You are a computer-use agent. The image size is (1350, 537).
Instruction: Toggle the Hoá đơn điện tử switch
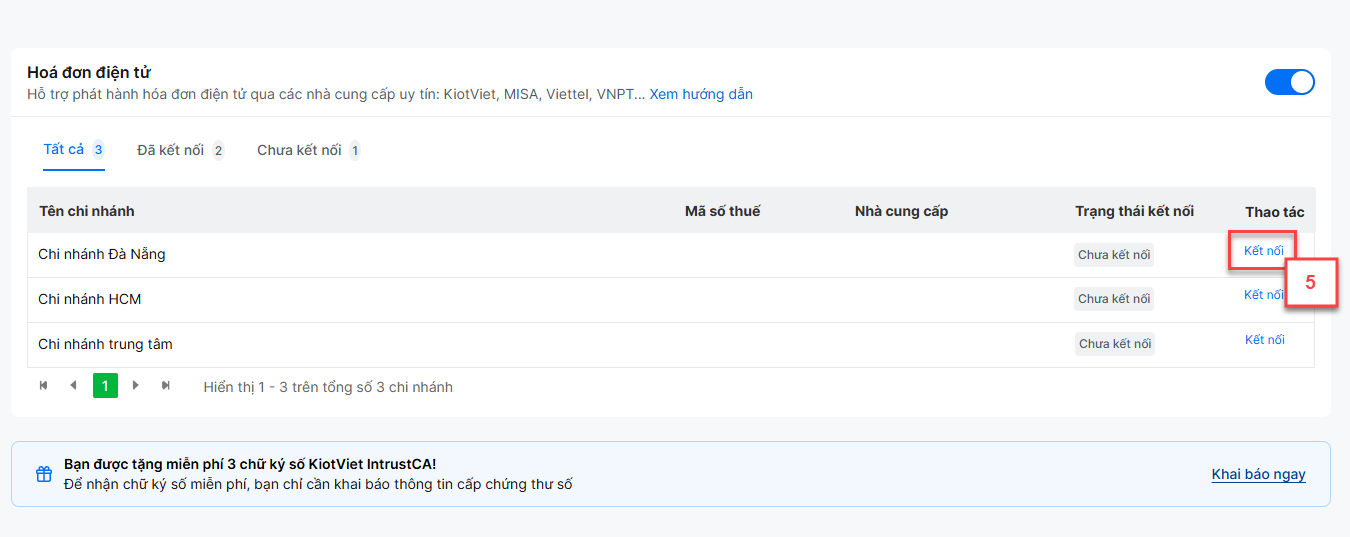[1290, 82]
